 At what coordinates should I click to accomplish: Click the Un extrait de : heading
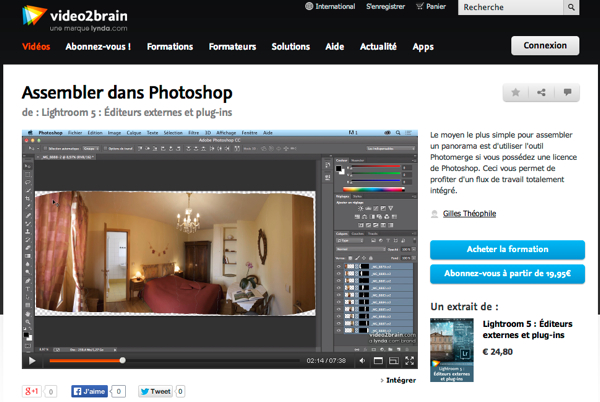click(465, 307)
